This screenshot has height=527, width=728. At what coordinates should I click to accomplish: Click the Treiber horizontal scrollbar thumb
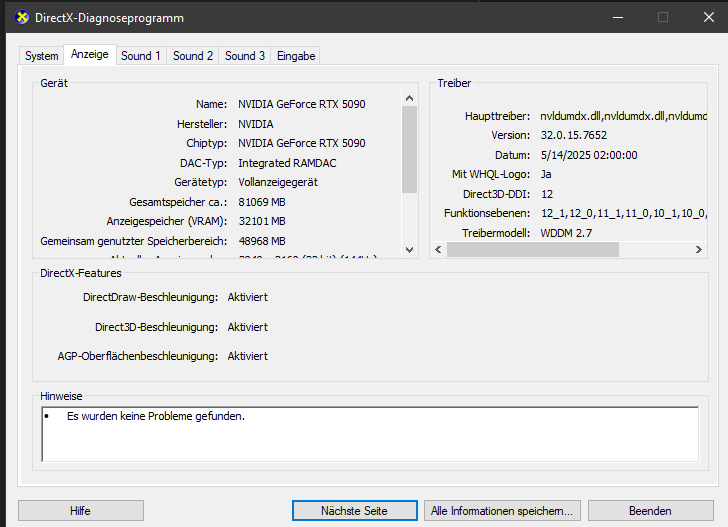coord(533,250)
